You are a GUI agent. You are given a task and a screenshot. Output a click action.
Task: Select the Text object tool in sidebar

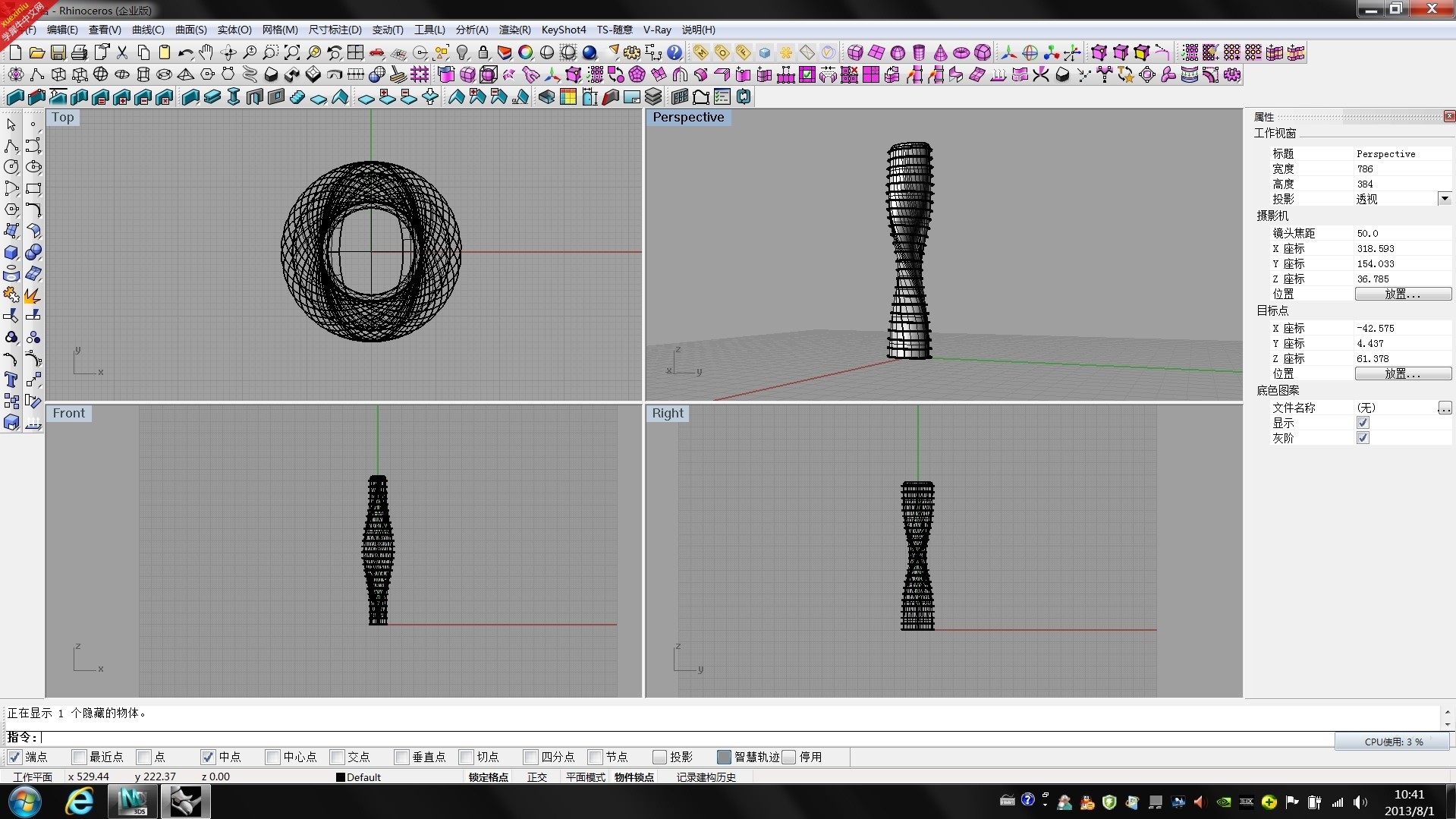click(11, 380)
